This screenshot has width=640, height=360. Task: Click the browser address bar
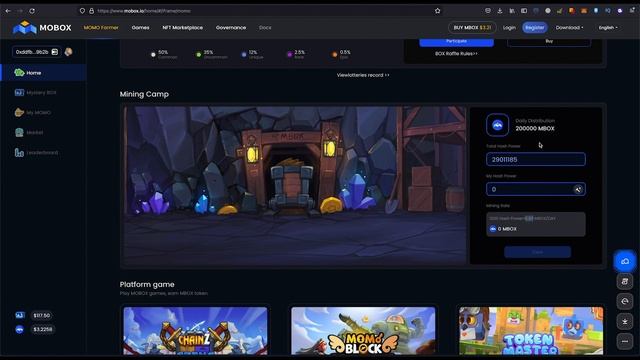[x=261, y=11]
